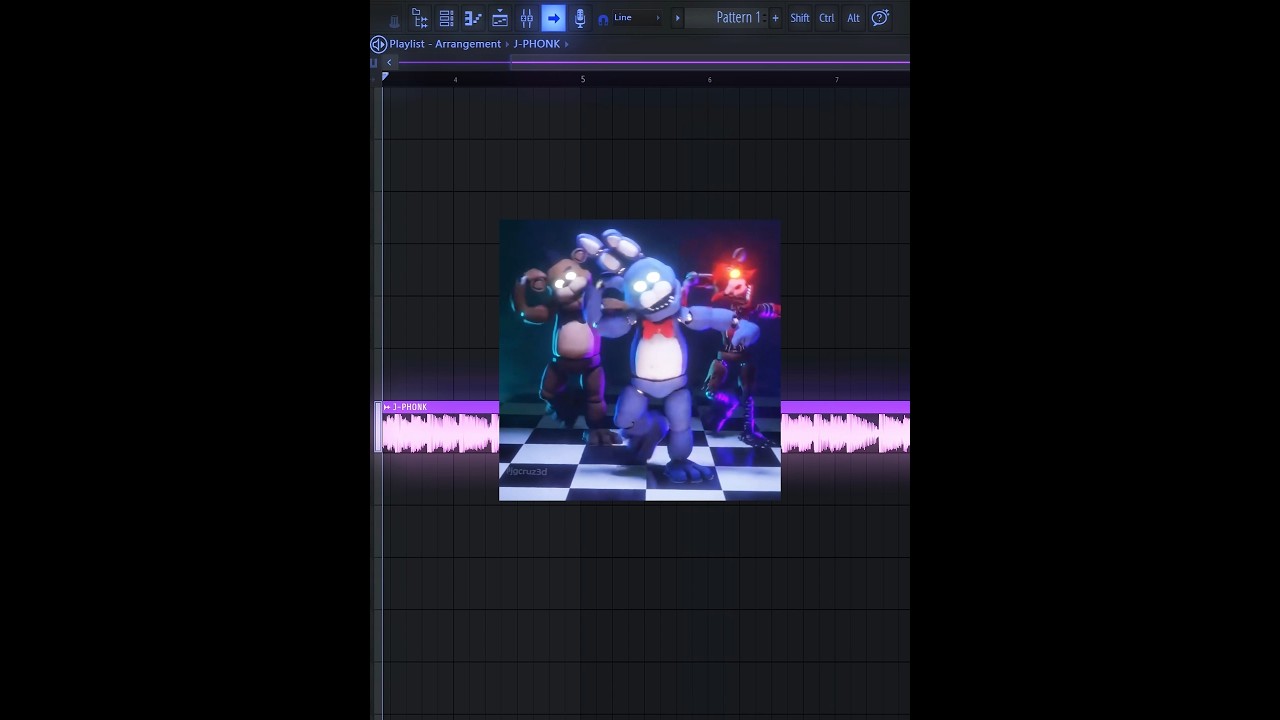Open the mixer icon

tap(527, 18)
